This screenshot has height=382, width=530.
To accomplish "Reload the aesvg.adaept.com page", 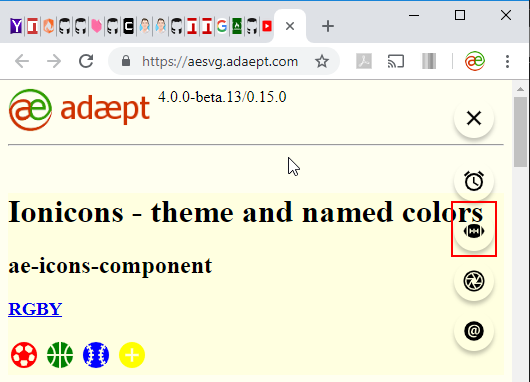I will [86, 62].
